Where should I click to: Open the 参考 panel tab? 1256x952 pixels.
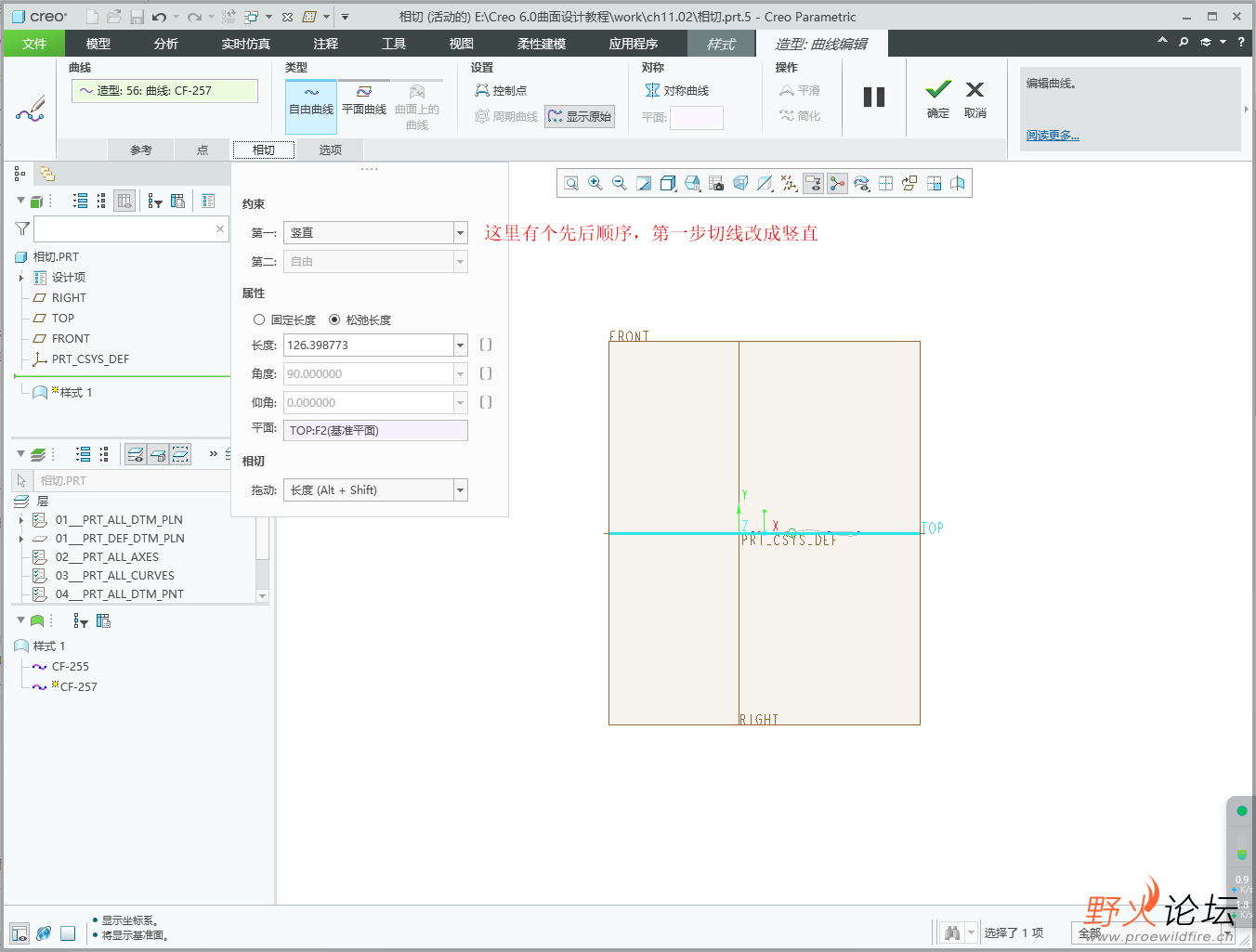pos(141,150)
